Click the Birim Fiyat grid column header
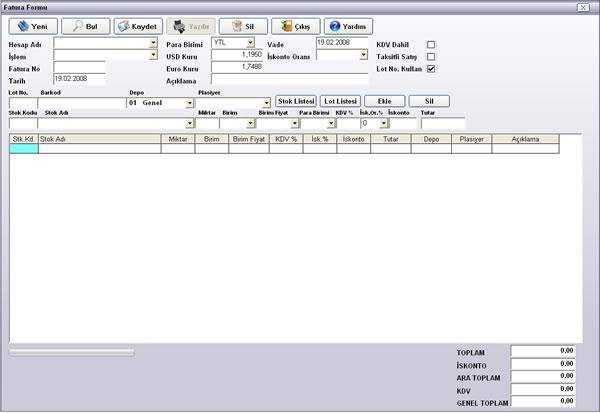Screen dimensions: 600x413 249,139
